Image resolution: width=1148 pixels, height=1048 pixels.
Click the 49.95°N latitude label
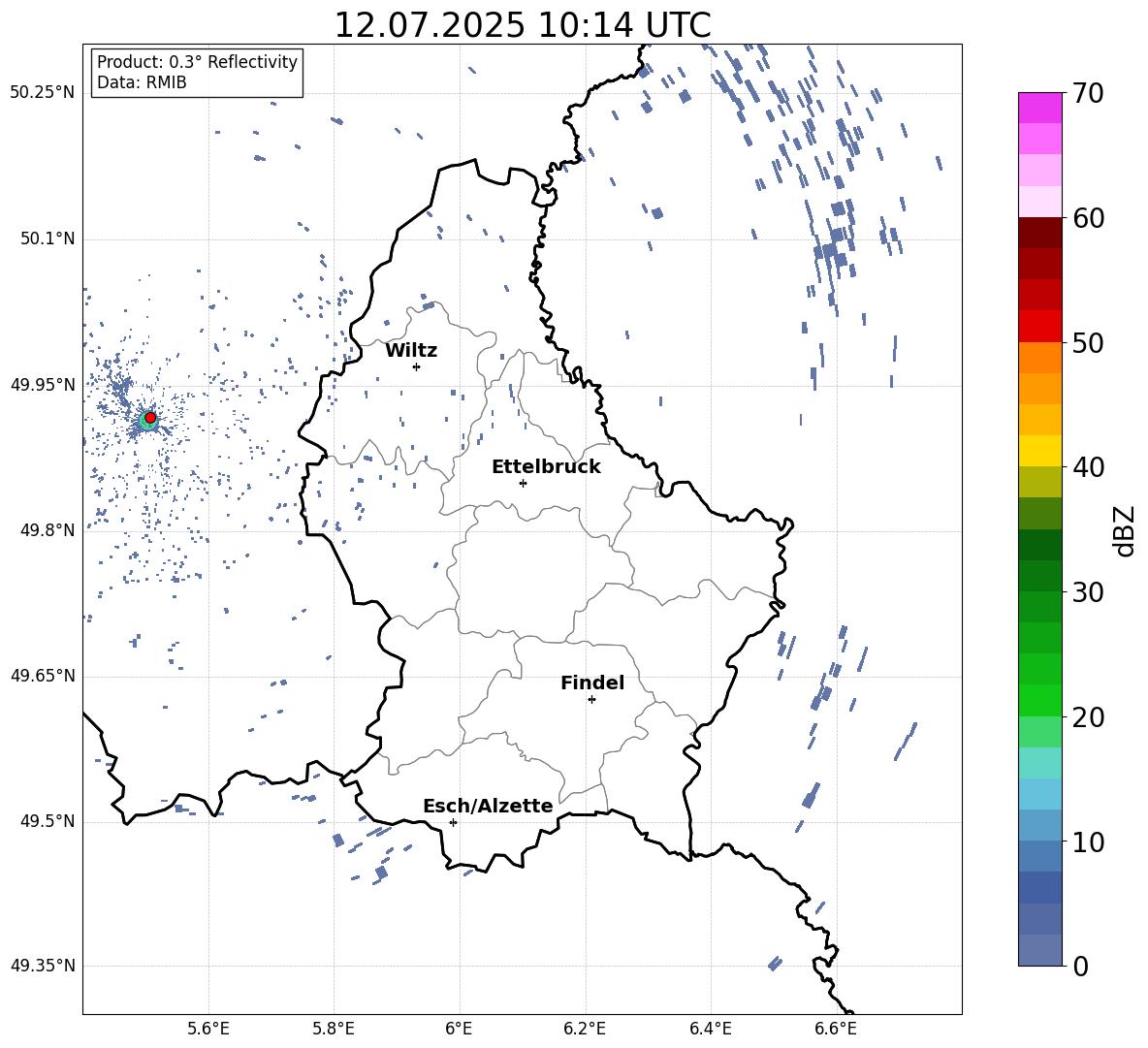point(43,385)
